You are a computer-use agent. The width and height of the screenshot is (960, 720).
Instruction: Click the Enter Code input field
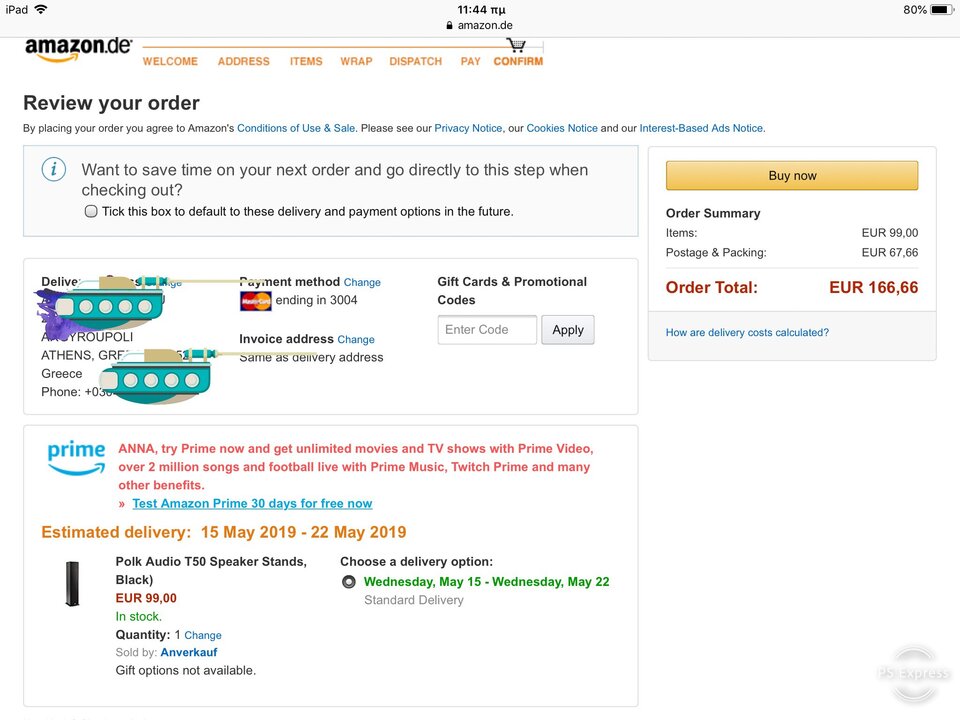(x=487, y=330)
